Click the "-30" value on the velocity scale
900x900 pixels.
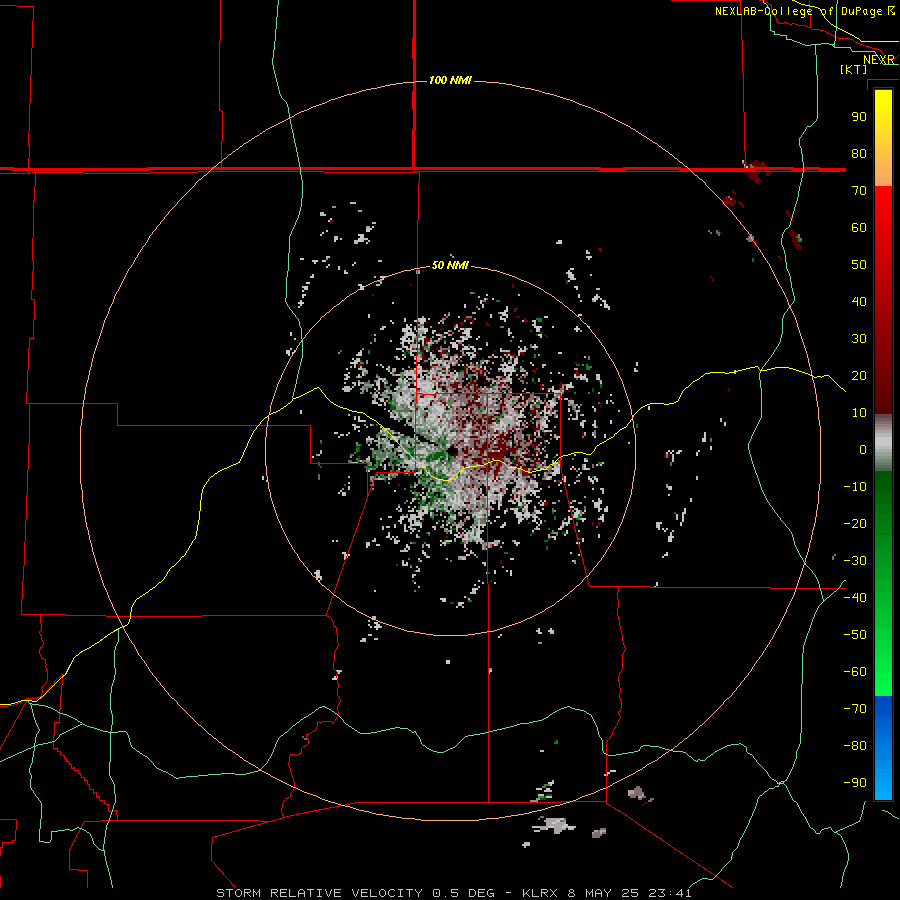click(855, 561)
